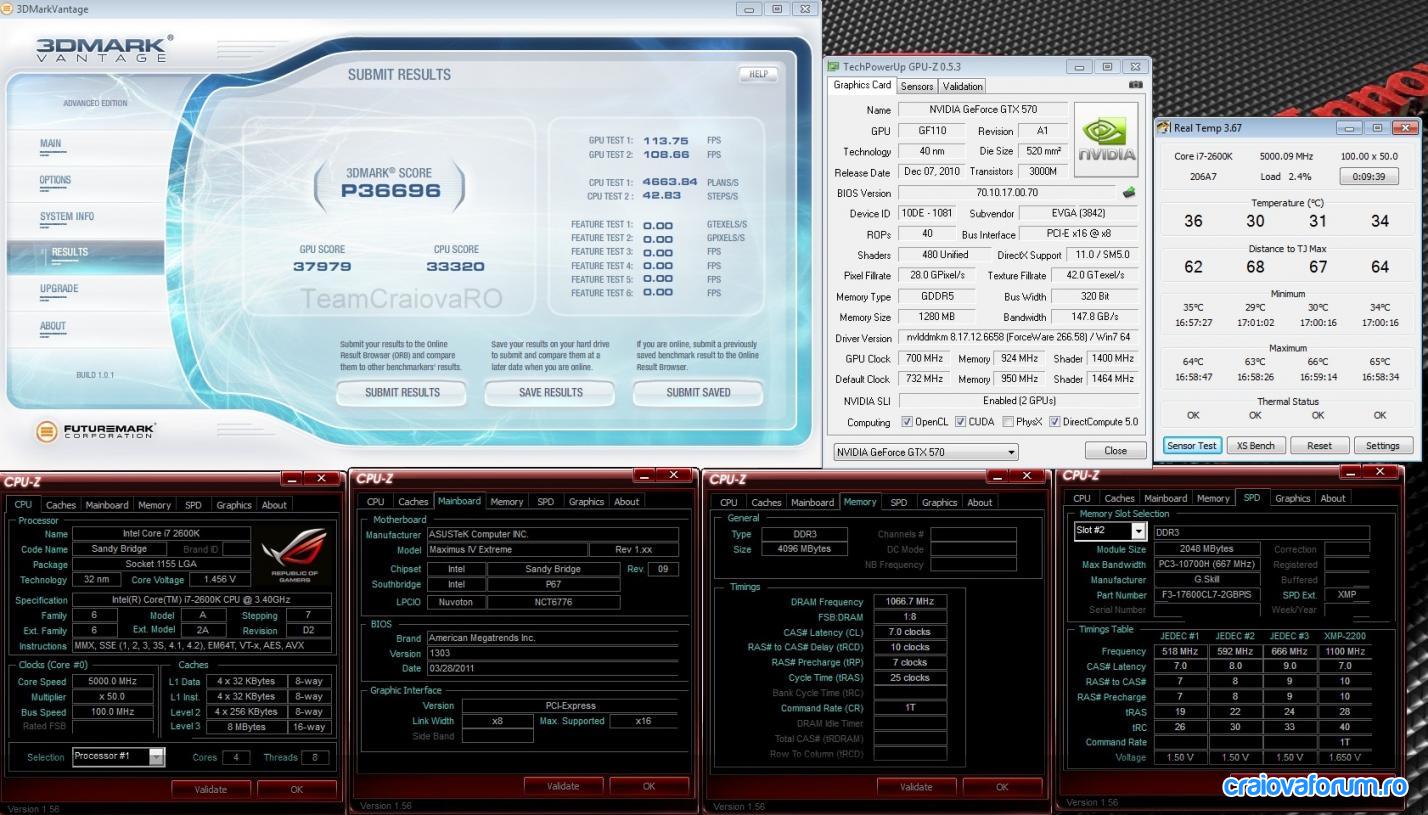Click the CPU score value 33320

(x=455, y=266)
